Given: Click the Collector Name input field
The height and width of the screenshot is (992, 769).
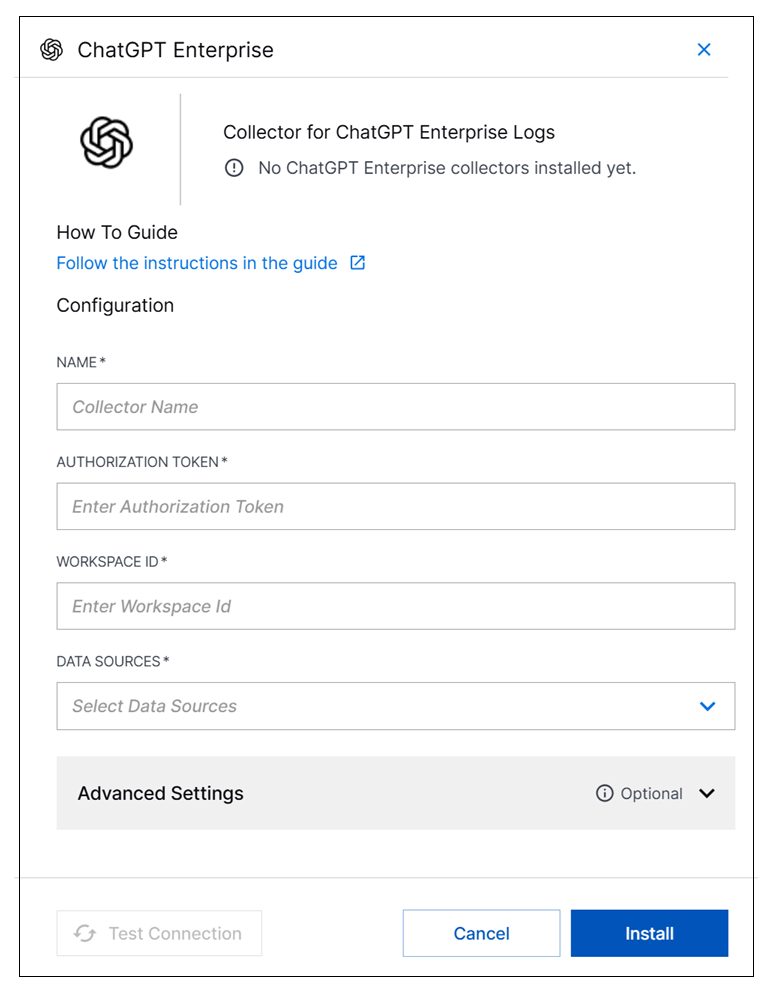Looking at the screenshot, I should tap(395, 407).
